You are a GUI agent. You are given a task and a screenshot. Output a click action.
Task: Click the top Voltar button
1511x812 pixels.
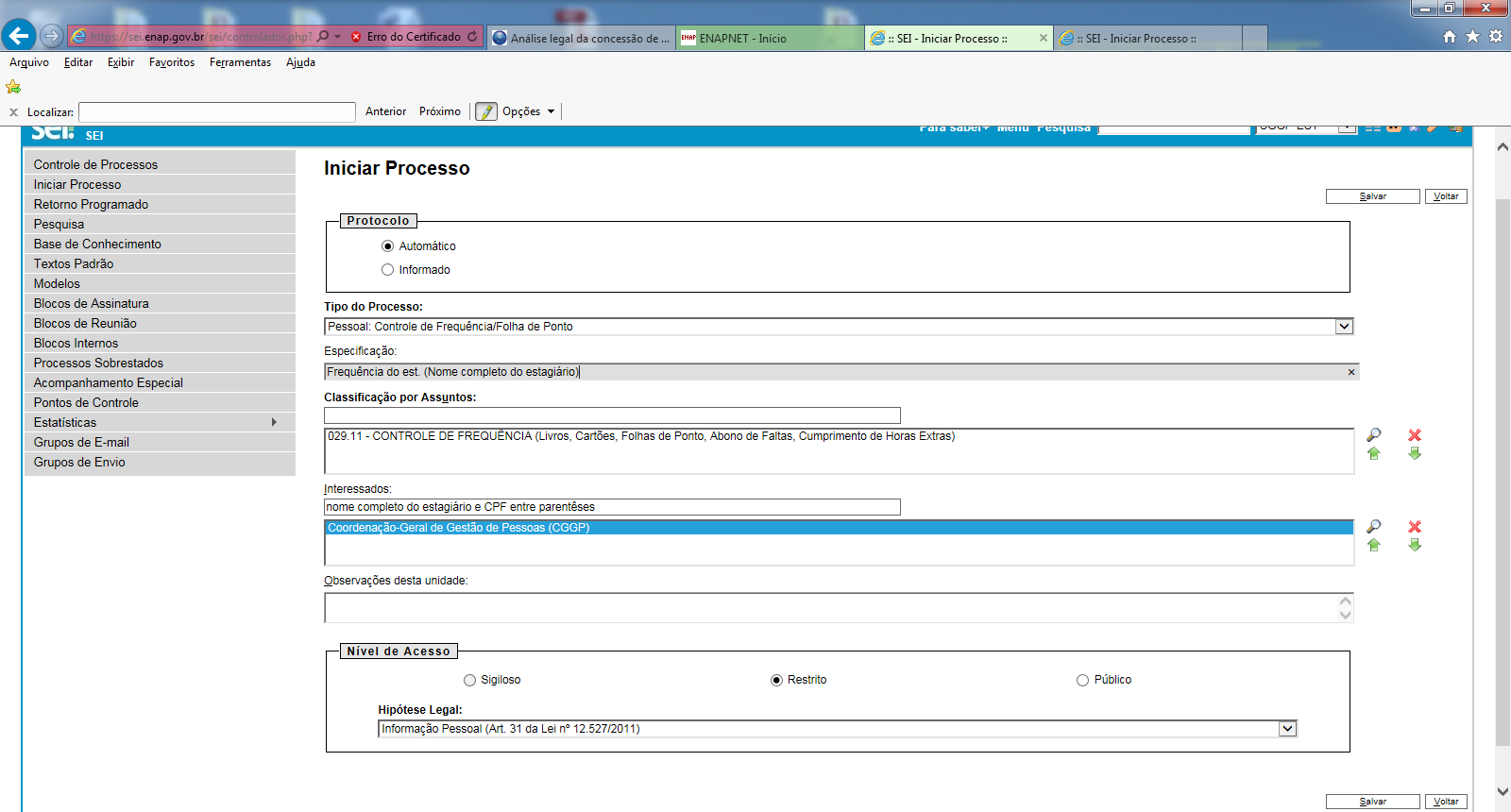[x=1446, y=196]
